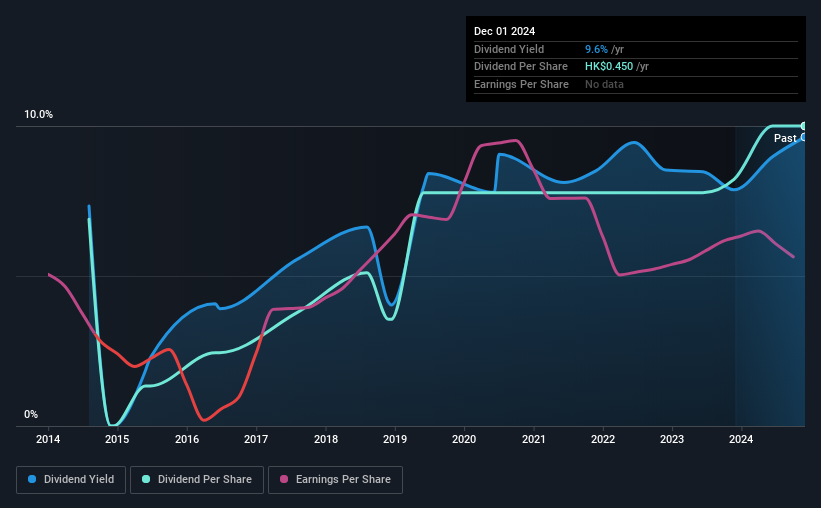The height and width of the screenshot is (508, 821).
Task: Click the 9.6% dividend yield value
Action: coord(596,49)
